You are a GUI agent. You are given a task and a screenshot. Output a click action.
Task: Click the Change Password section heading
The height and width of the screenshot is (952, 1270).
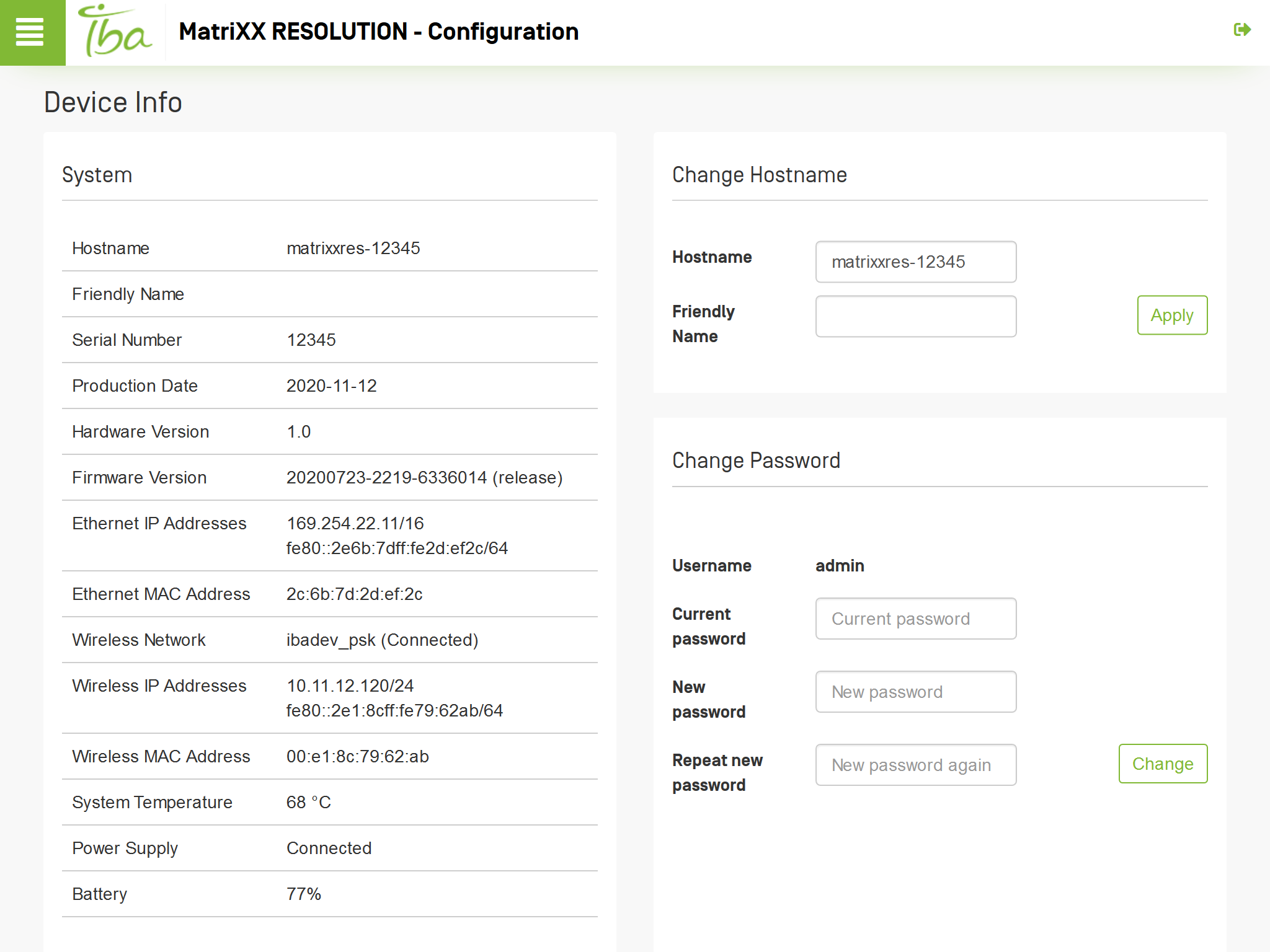point(757,461)
